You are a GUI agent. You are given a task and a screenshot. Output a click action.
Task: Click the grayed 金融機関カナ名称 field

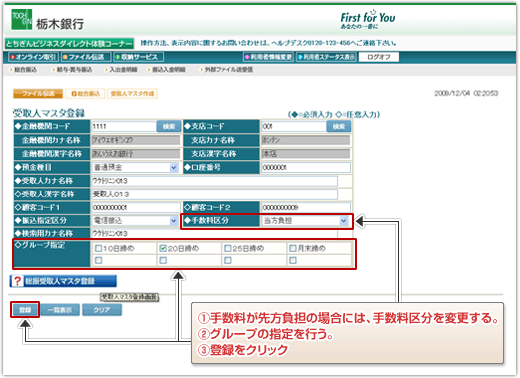click(136, 140)
